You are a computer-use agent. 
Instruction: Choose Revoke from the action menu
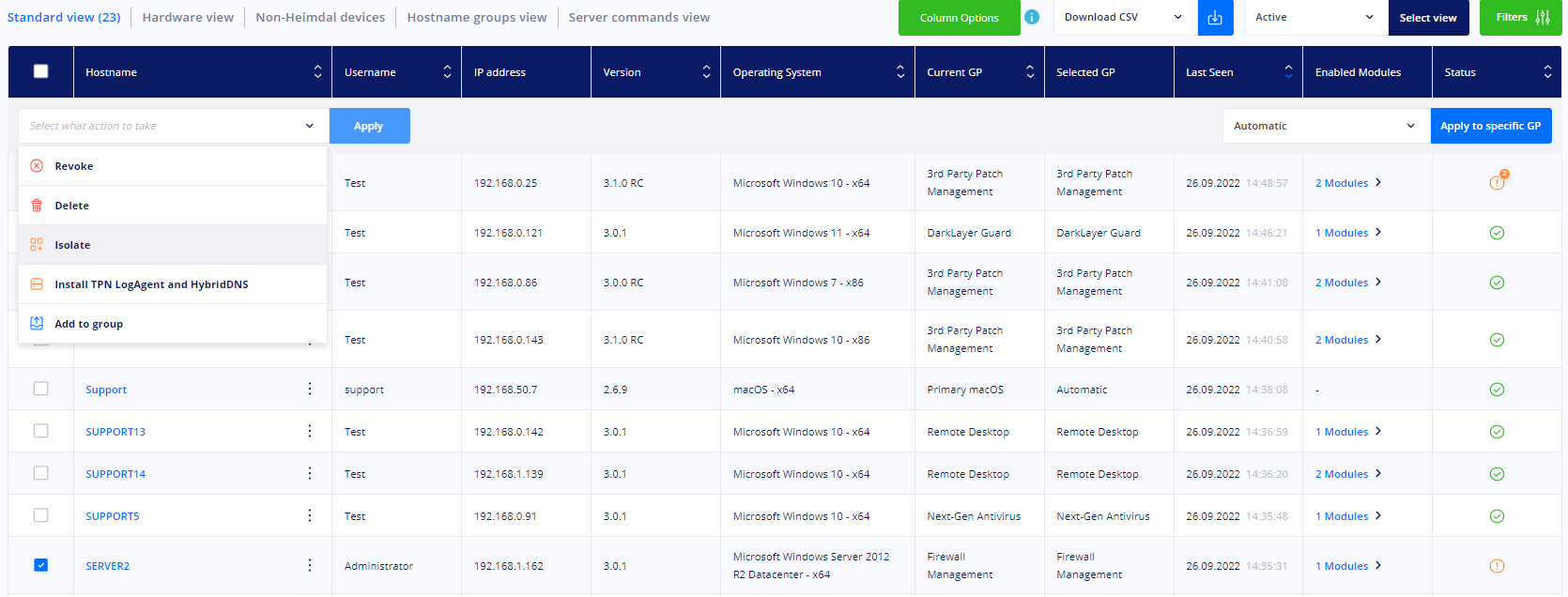coord(173,166)
